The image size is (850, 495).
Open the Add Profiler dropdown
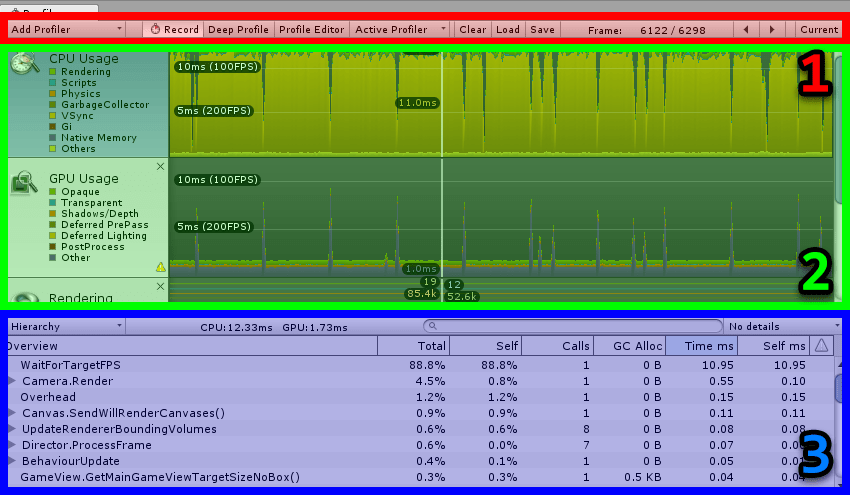pyautogui.click(x=66, y=29)
